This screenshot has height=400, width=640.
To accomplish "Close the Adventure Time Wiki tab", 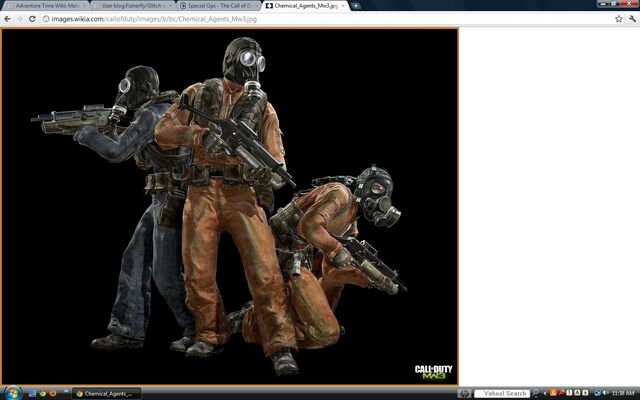I will pos(84,6).
